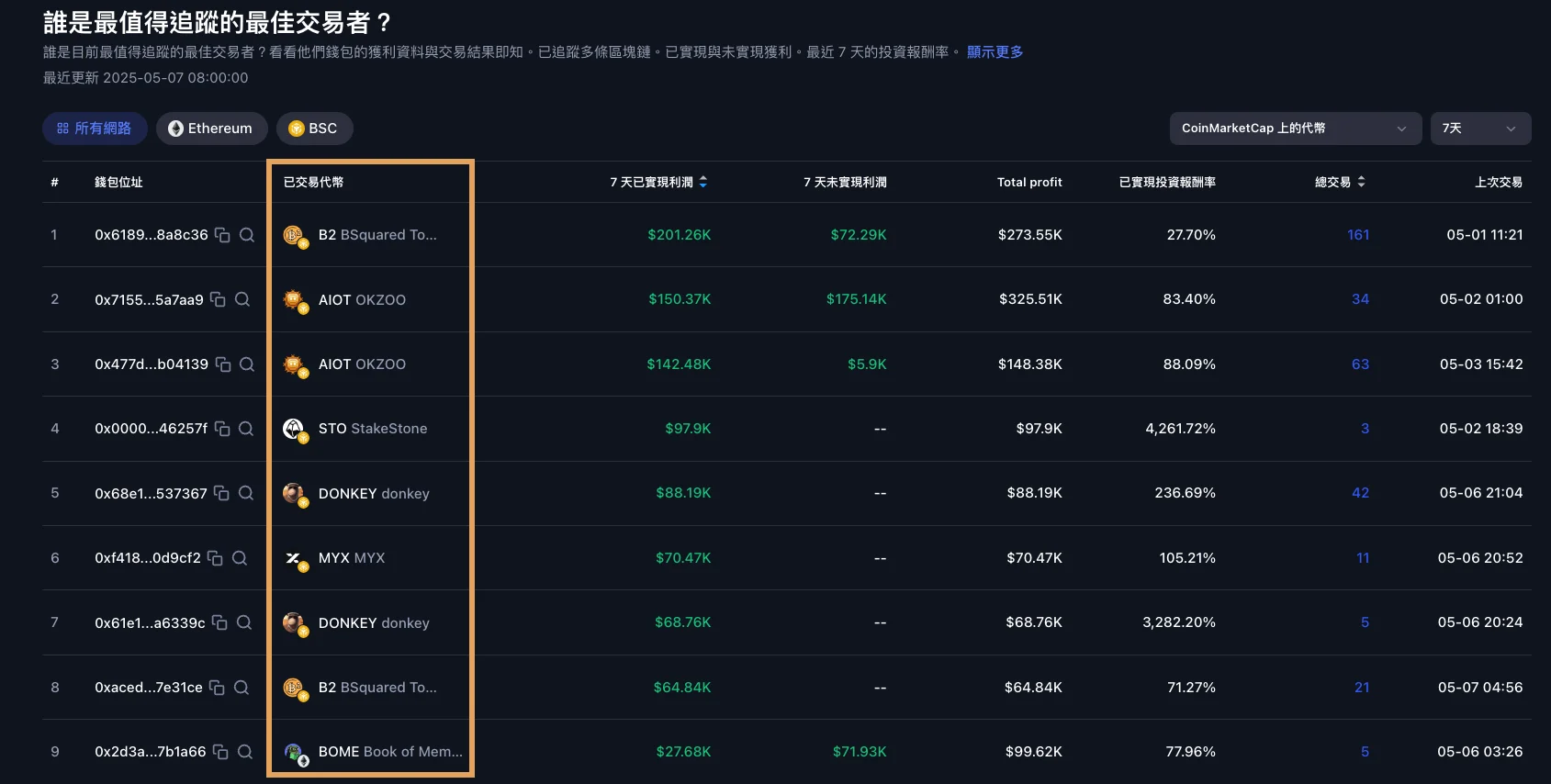Open total trades count 42
This screenshot has width=1551, height=784.
1360,493
